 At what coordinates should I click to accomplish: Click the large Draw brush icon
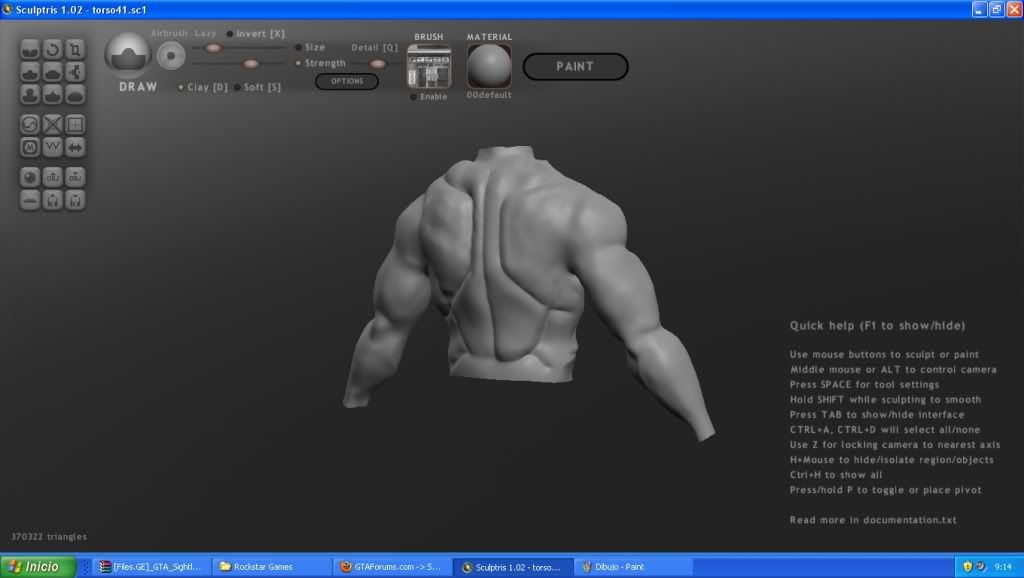coord(128,55)
